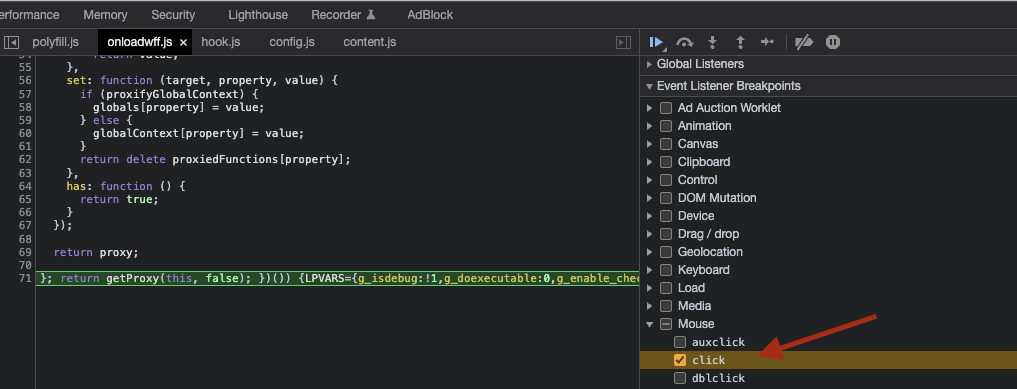This screenshot has width=1017, height=389.
Task: Click 'return proxy;' code text
Action: tap(96, 252)
